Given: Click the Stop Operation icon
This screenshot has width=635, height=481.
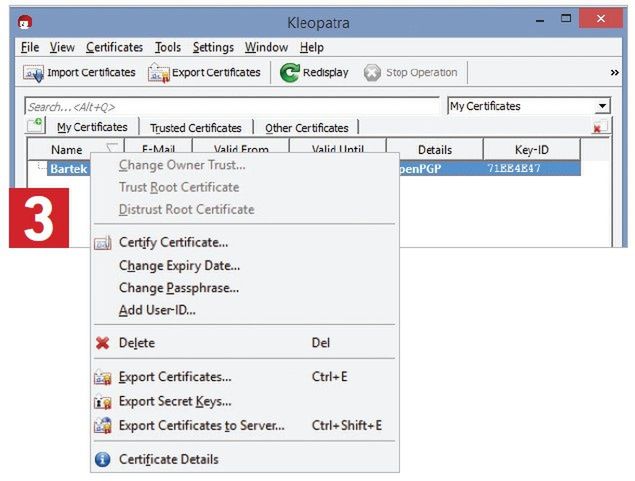Looking at the screenshot, I should click(x=372, y=73).
